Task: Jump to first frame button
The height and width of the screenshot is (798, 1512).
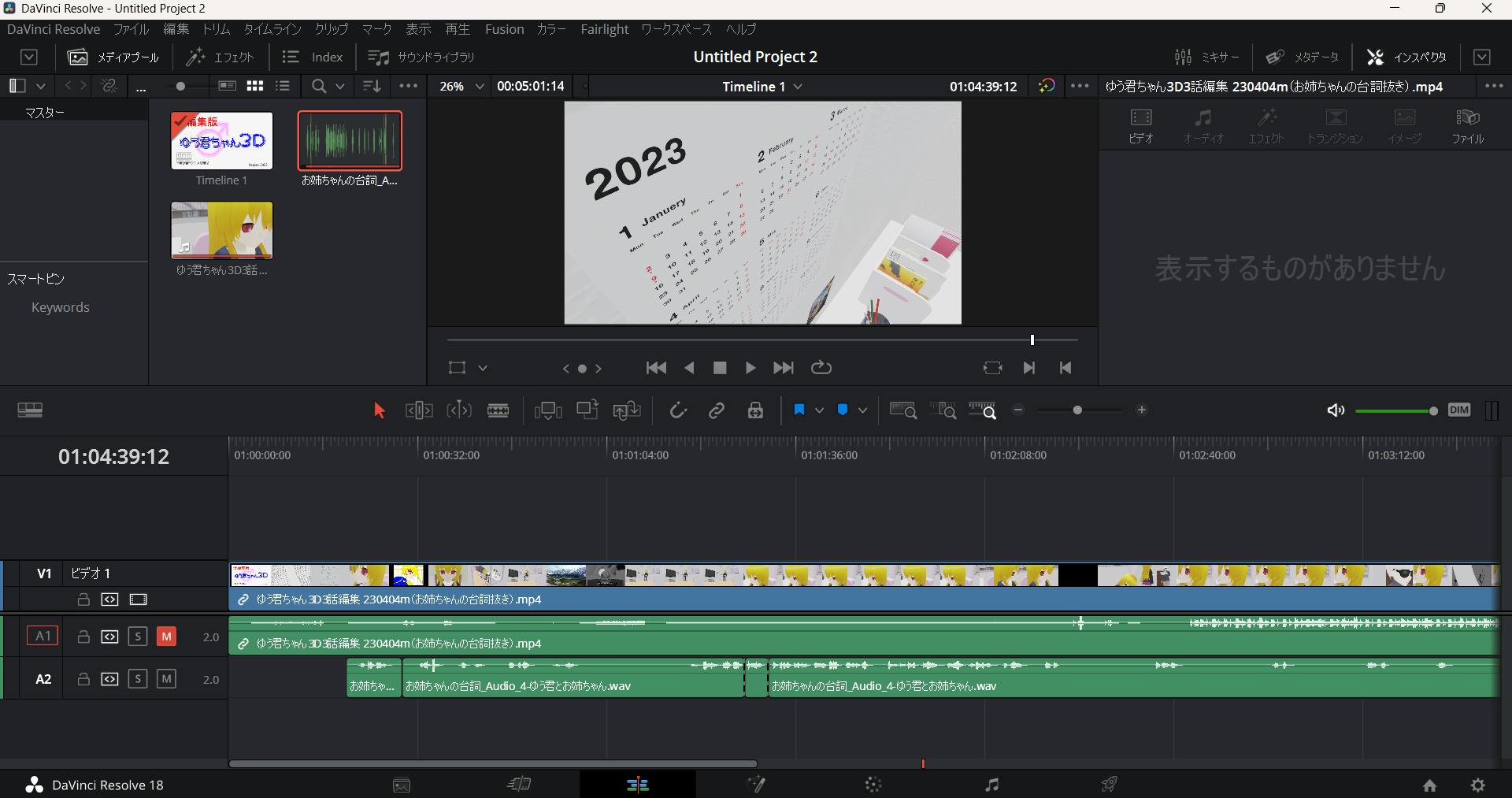Action: [x=656, y=368]
